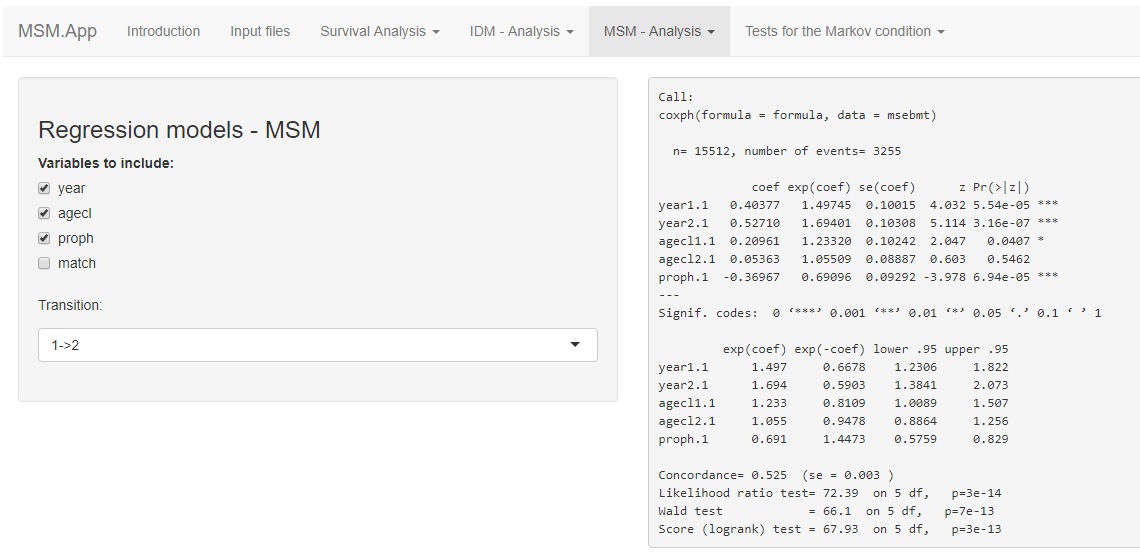Open the Tests for the Markov condition menu

point(837,31)
